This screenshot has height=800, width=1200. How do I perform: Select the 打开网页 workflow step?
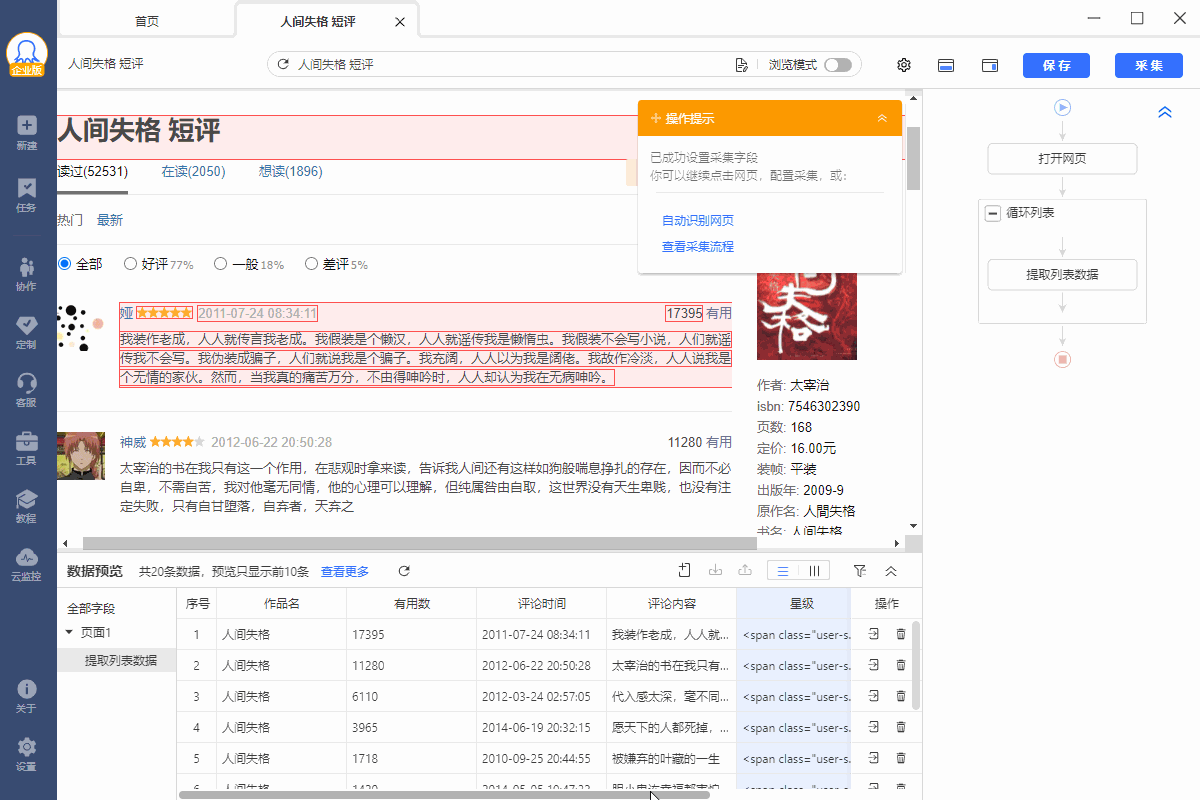(1062, 159)
